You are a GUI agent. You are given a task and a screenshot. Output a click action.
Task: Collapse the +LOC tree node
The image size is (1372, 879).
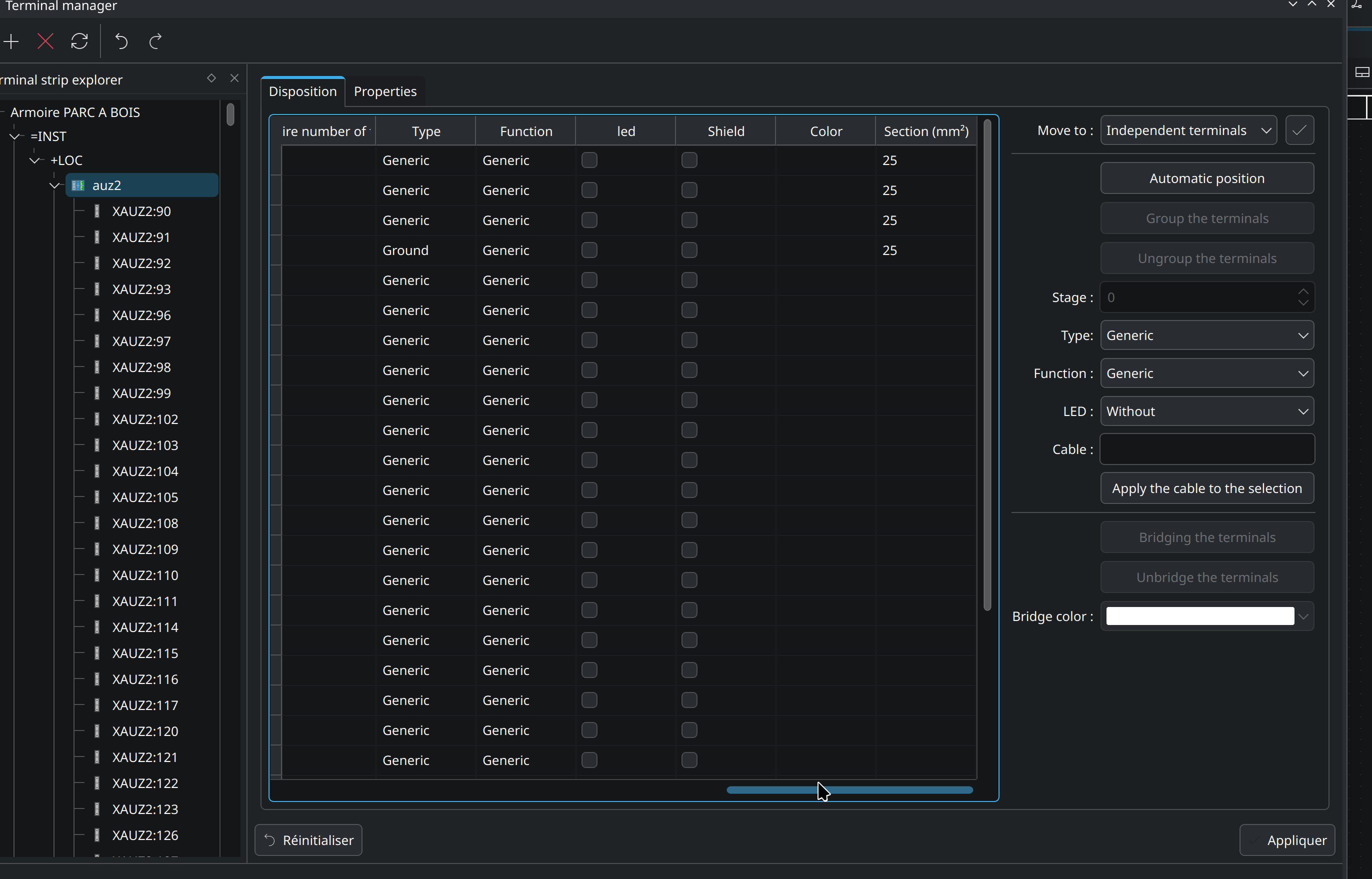coord(35,160)
